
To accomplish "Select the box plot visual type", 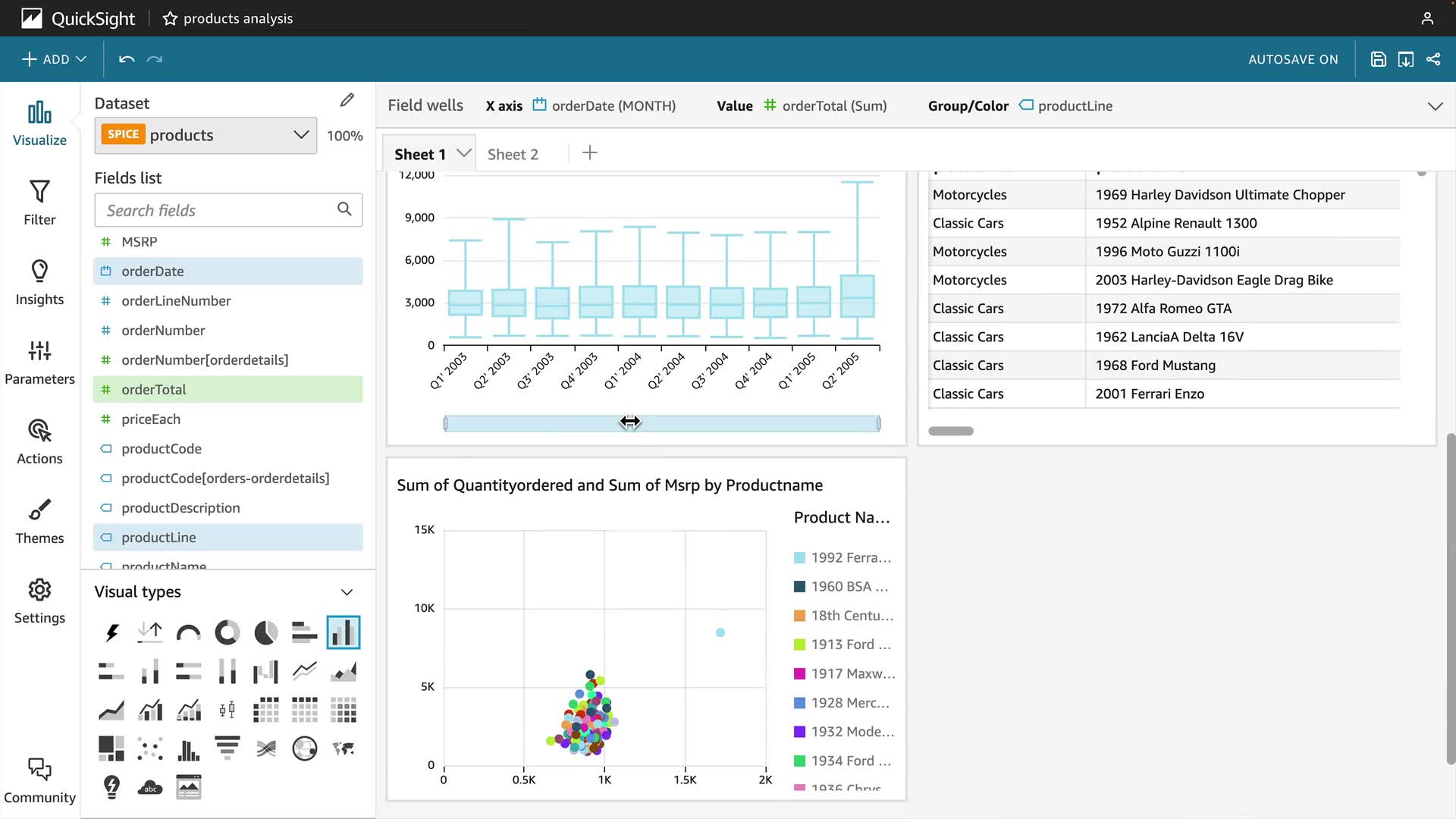I will (227, 710).
